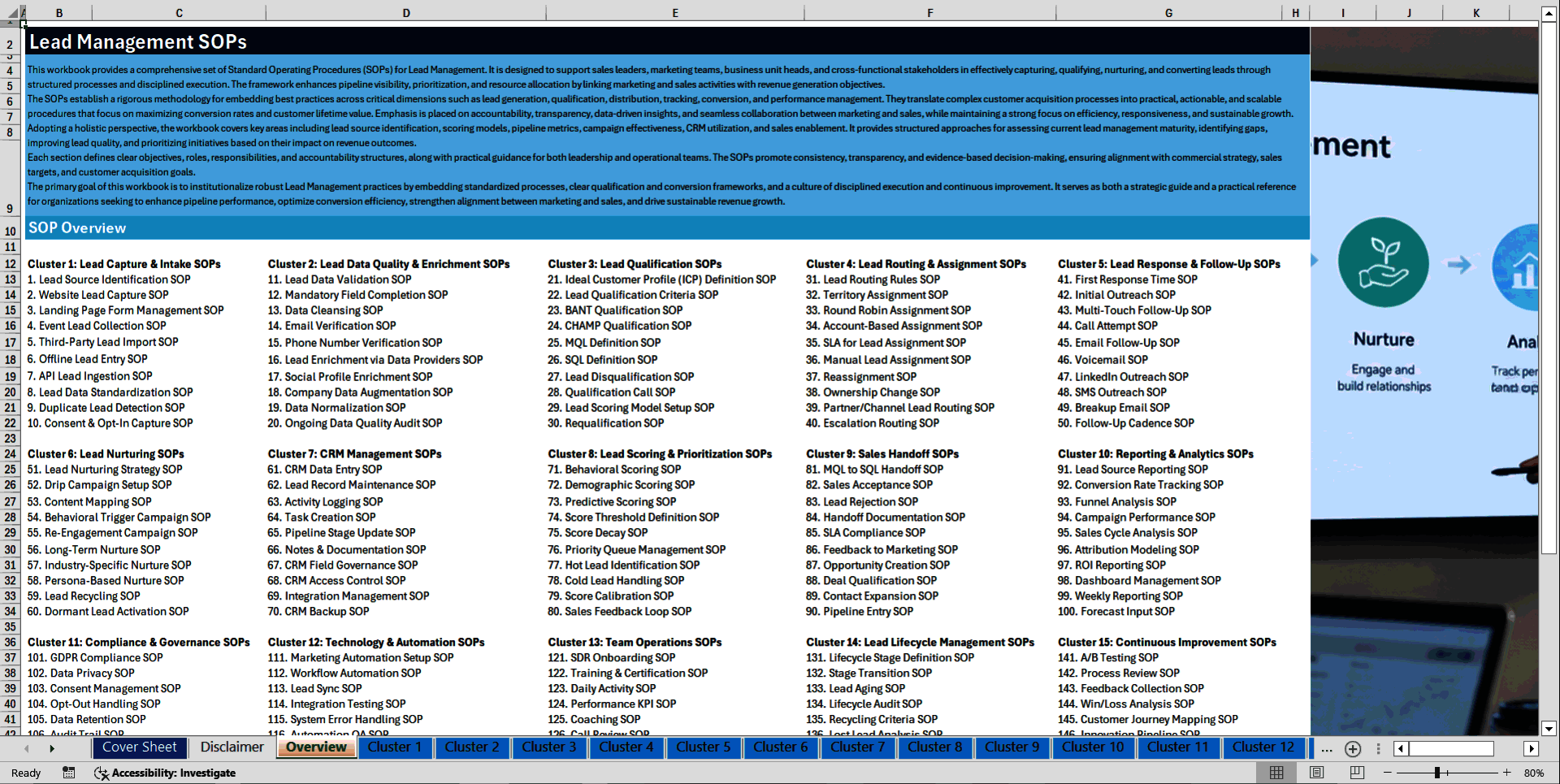Click 101. GDPR Compliance SOP
1560x784 pixels.
coord(95,658)
